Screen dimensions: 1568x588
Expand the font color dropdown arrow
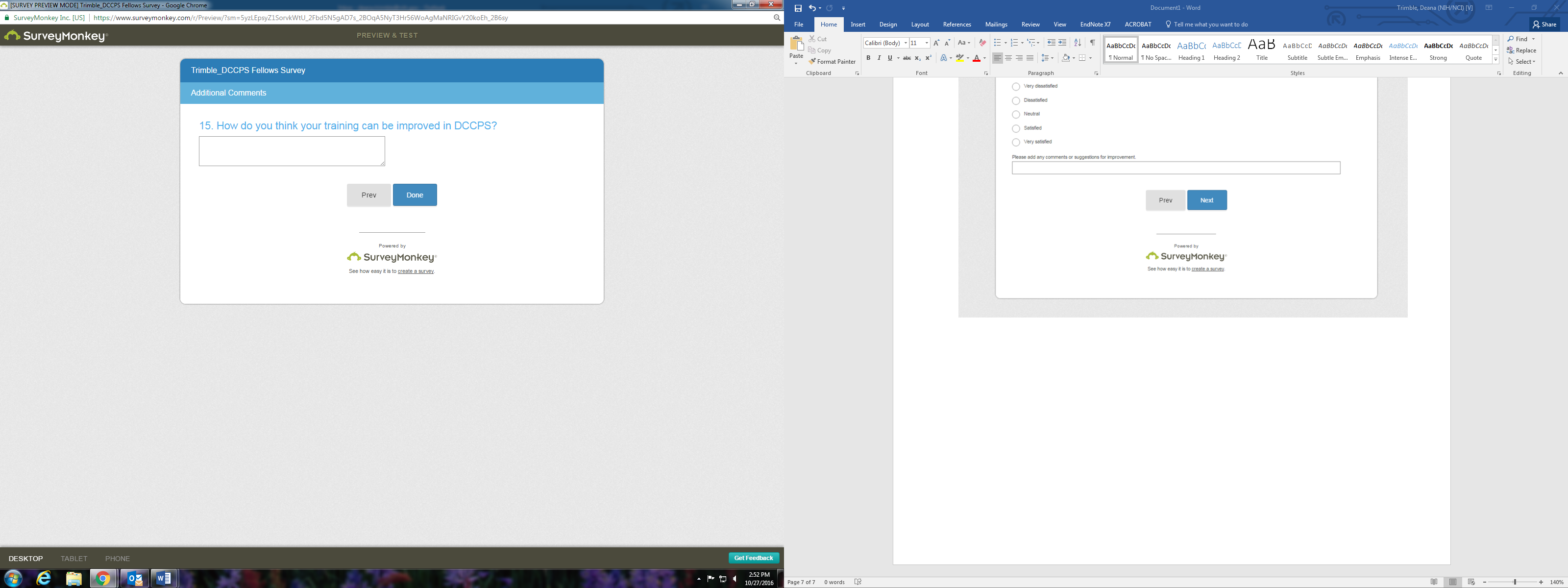[985, 58]
